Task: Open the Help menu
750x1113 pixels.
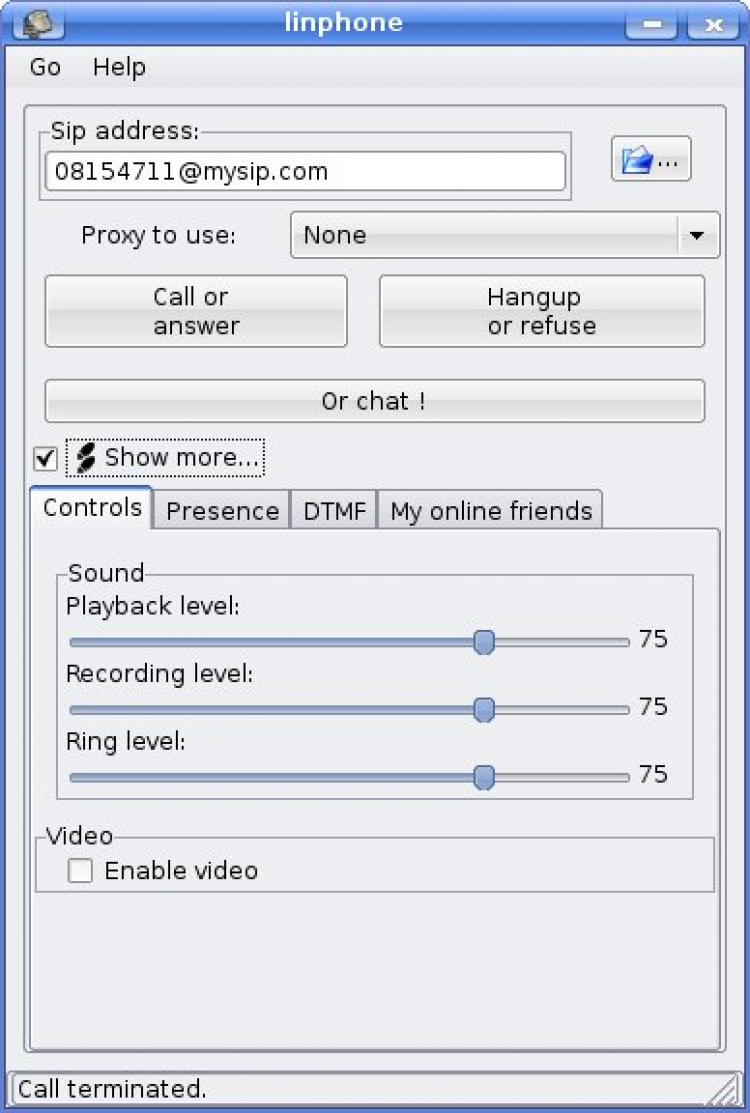Action: pos(119,67)
